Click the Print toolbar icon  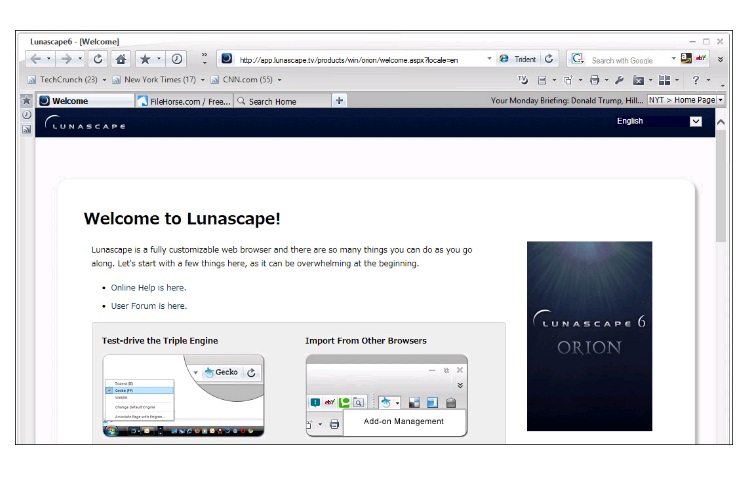[595, 80]
